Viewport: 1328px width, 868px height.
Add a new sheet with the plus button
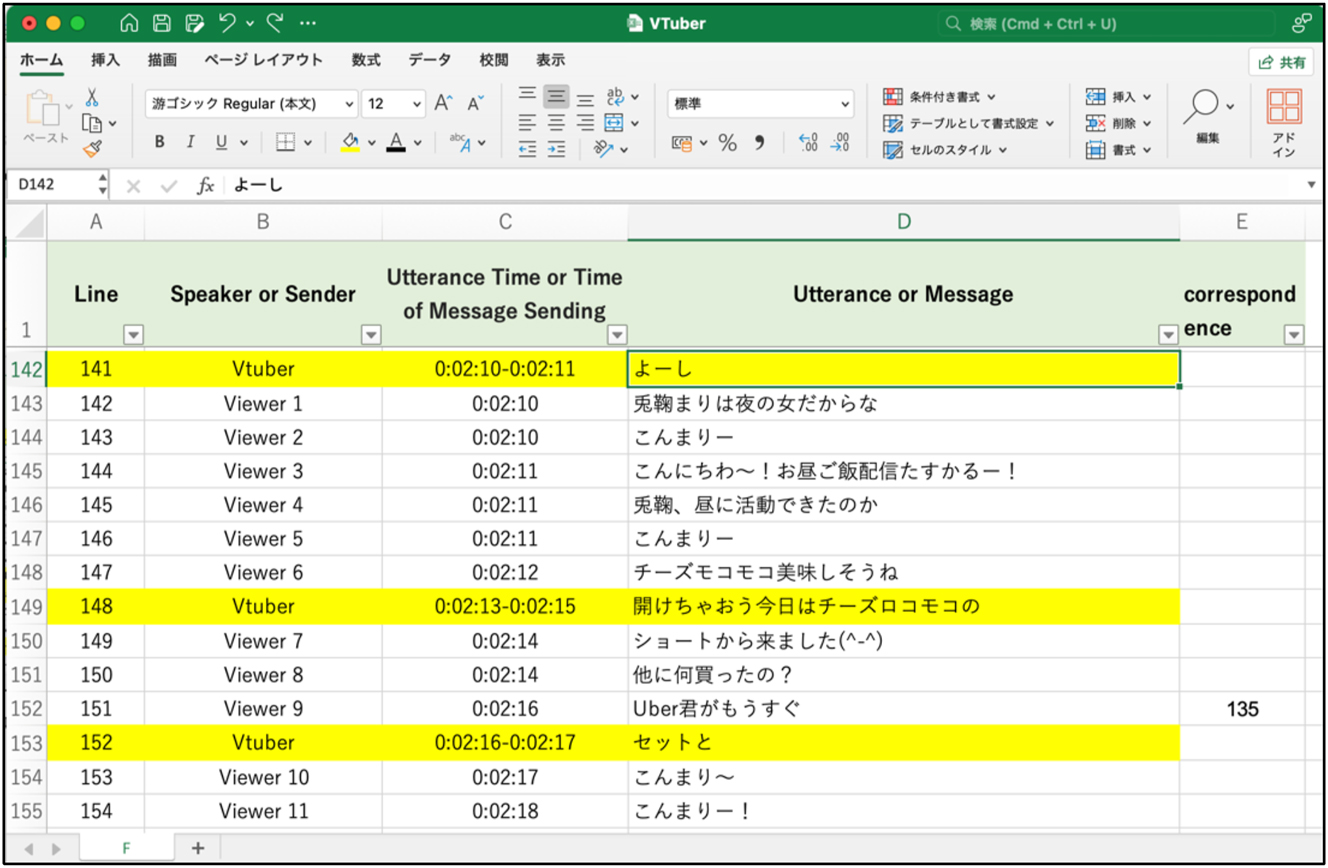tap(197, 847)
